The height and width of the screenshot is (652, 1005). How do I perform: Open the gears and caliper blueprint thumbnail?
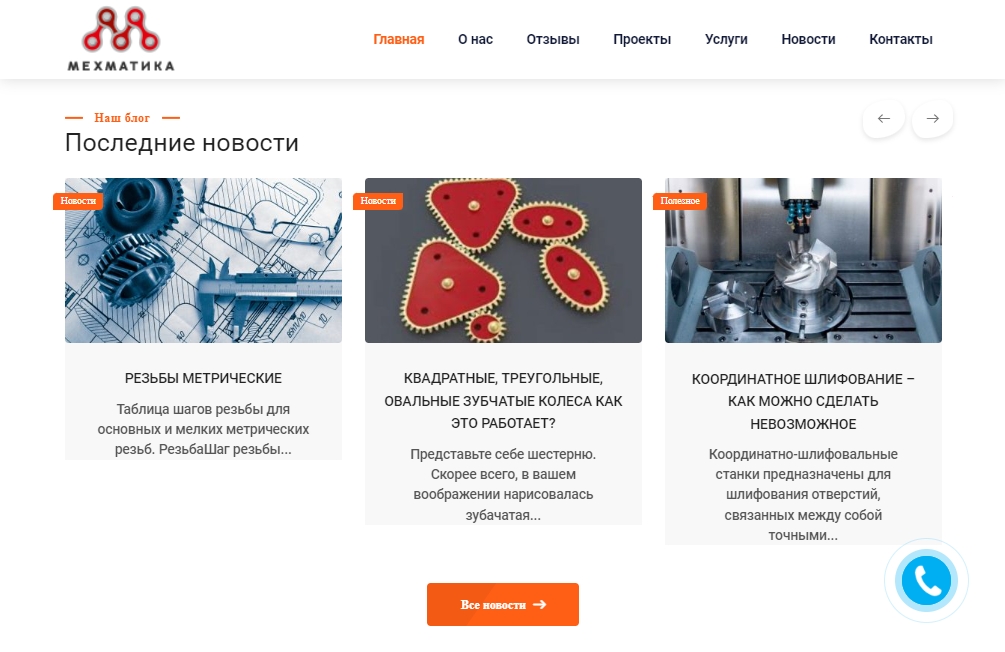pos(203,260)
